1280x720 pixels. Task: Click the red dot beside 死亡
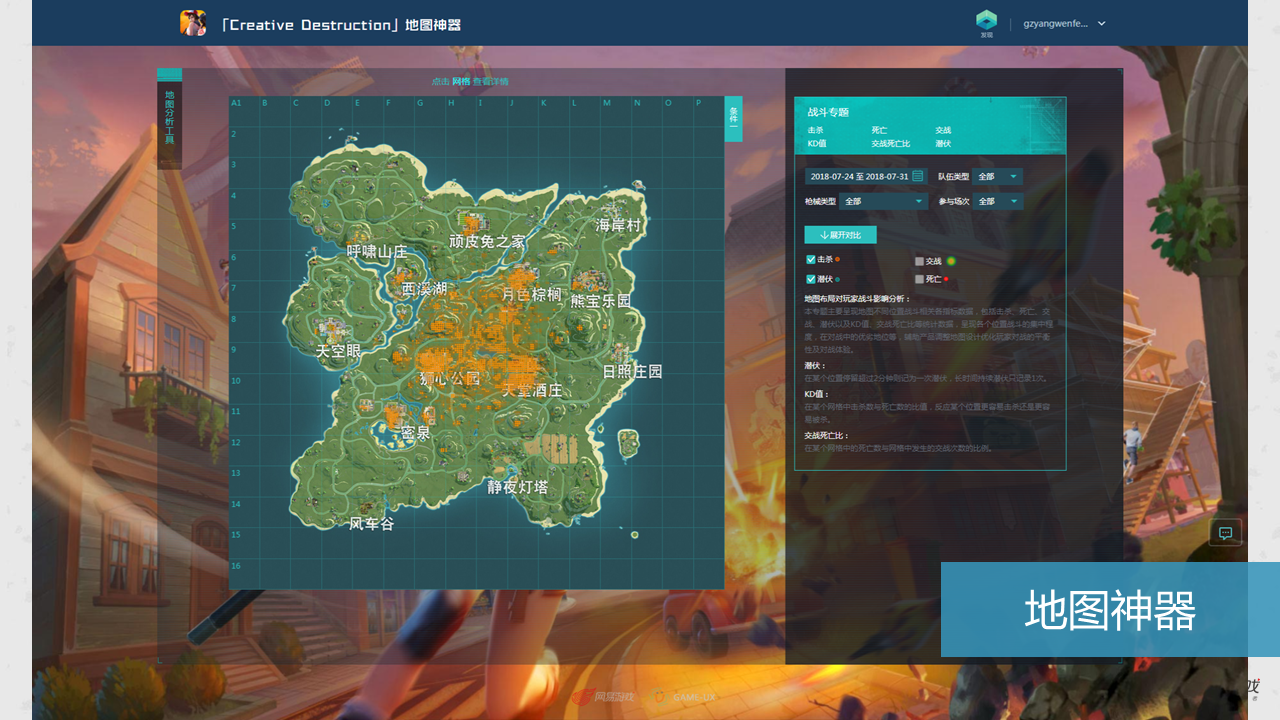946,279
